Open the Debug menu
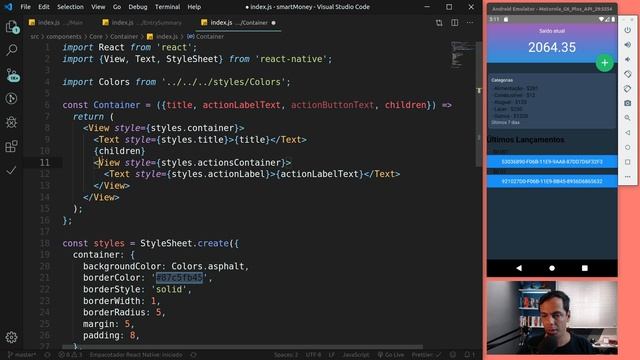 pyautogui.click(x=138, y=7)
